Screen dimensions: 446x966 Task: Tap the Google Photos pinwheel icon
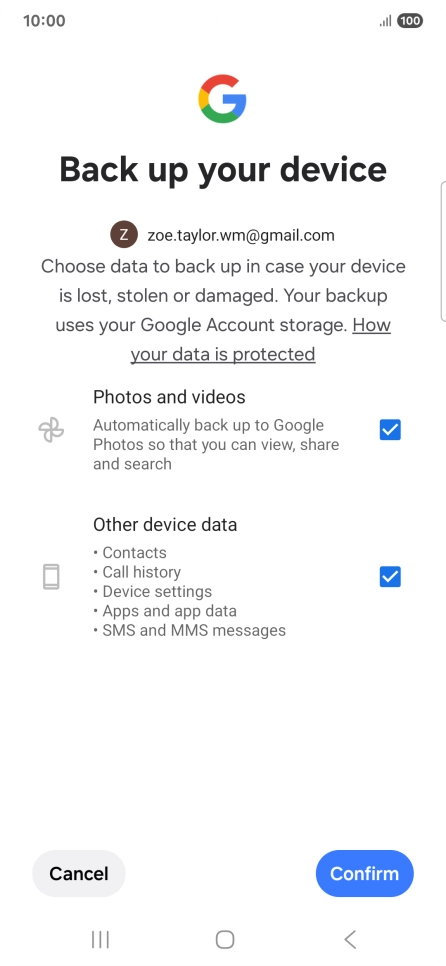(x=51, y=429)
